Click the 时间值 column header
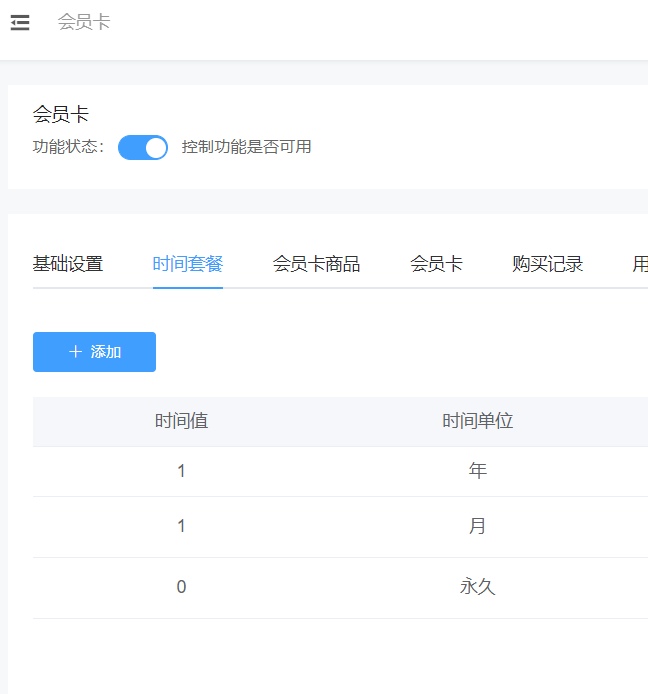This screenshot has height=694, width=648. coord(181,421)
